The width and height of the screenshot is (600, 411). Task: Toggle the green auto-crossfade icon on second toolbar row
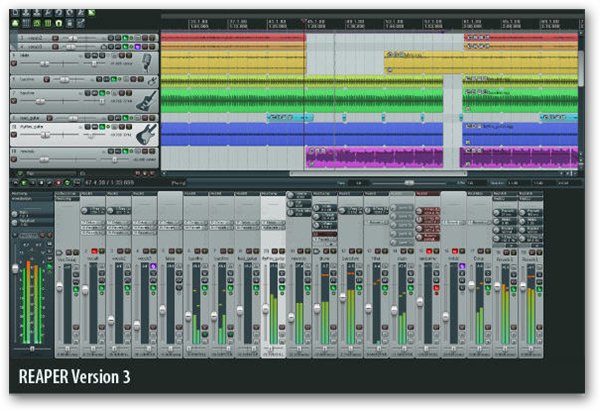coord(15,23)
